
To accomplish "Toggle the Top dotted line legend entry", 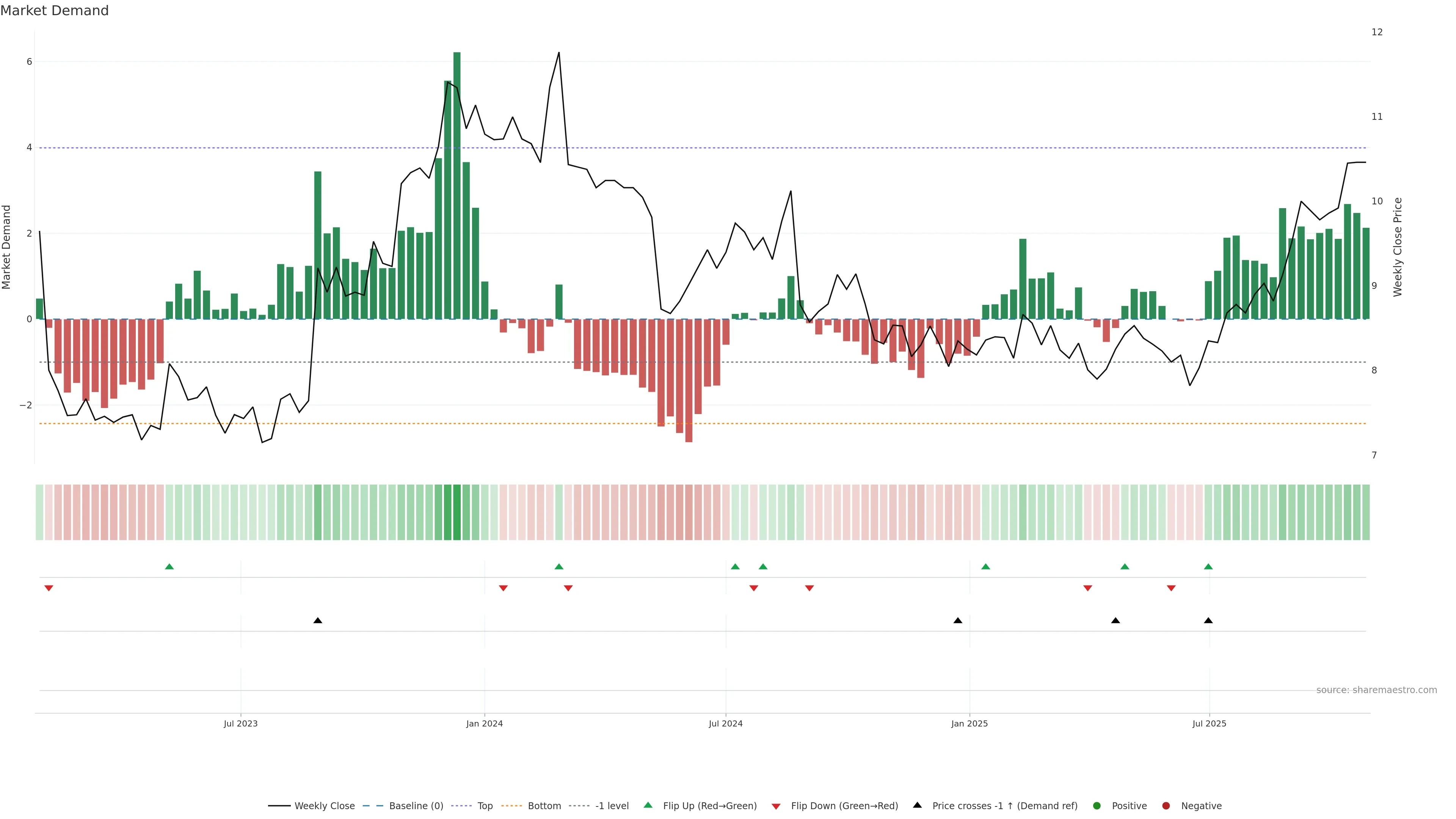I will pos(485,805).
